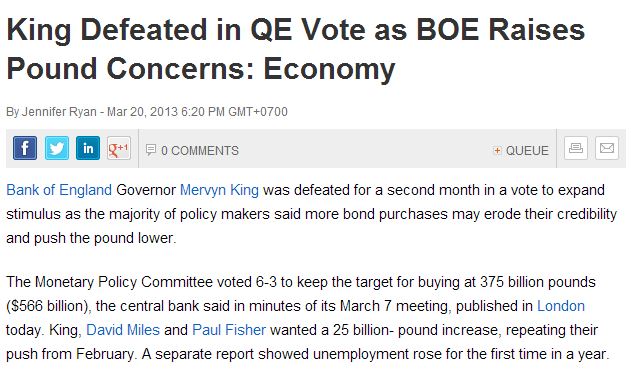
Task: Share the article on Twitter
Action: pyautogui.click(x=57, y=148)
